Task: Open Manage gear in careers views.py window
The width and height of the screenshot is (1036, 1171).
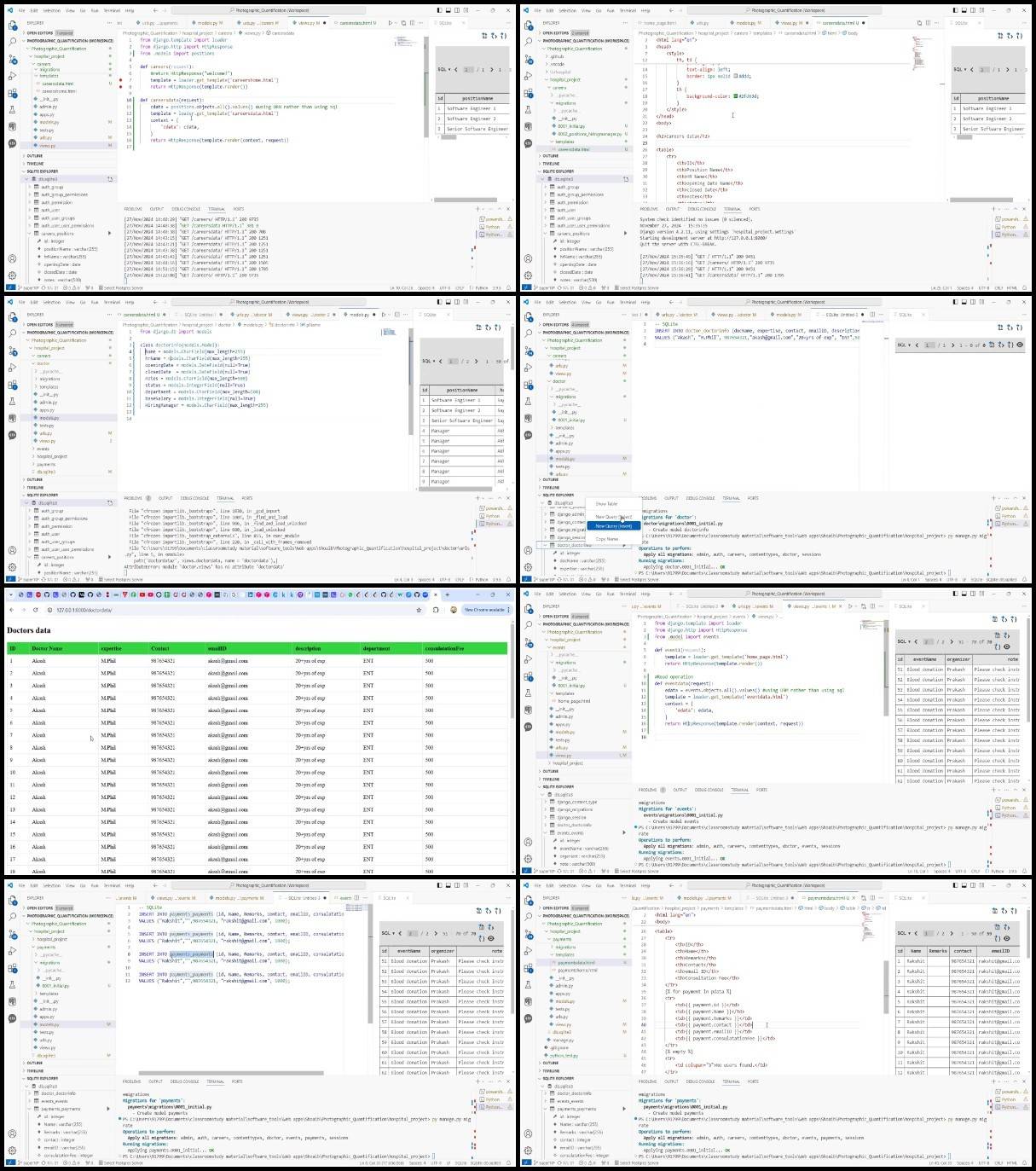Action: tap(12, 275)
